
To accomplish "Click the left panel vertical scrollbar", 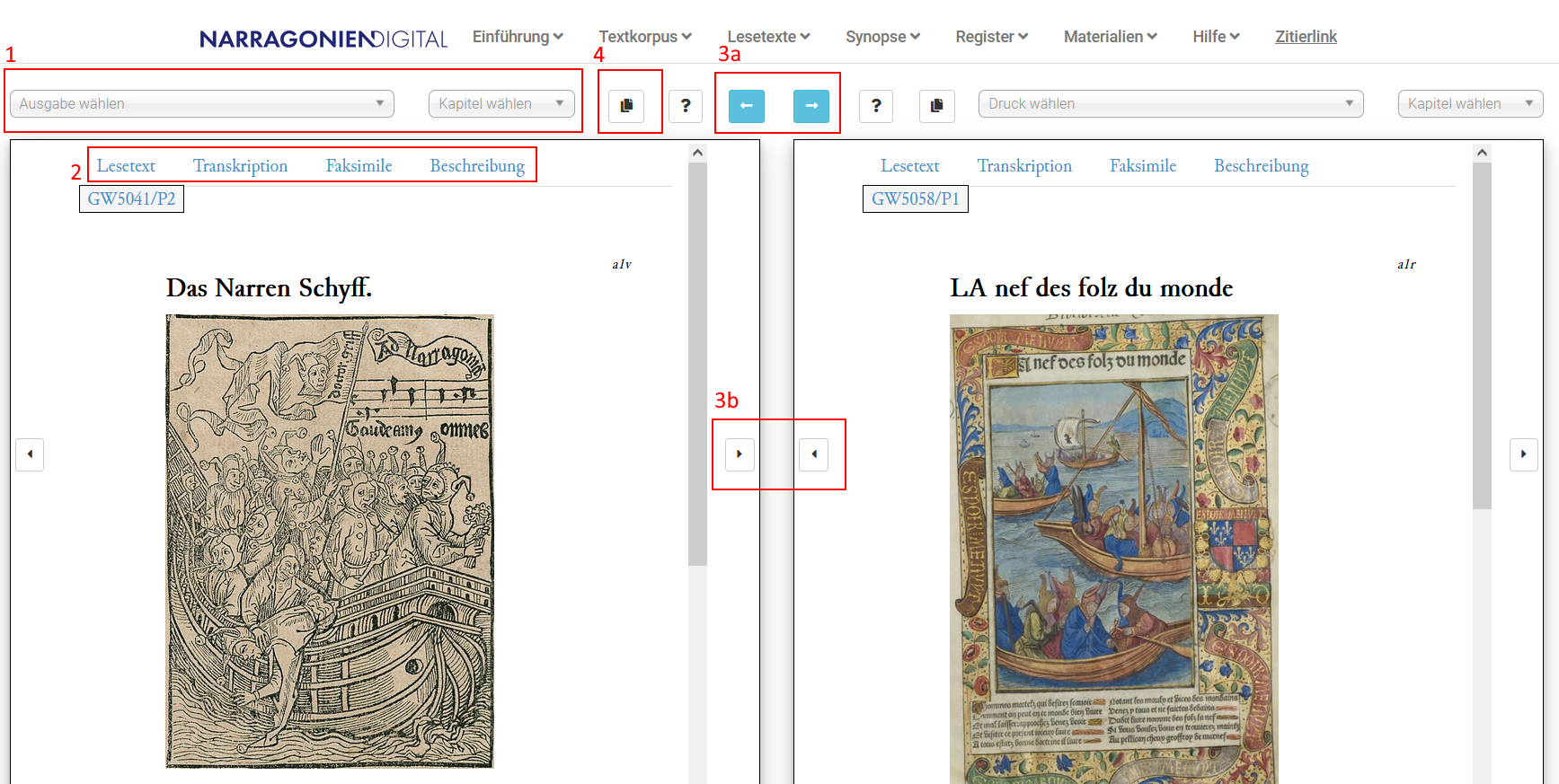I will pyautogui.click(x=697, y=359).
